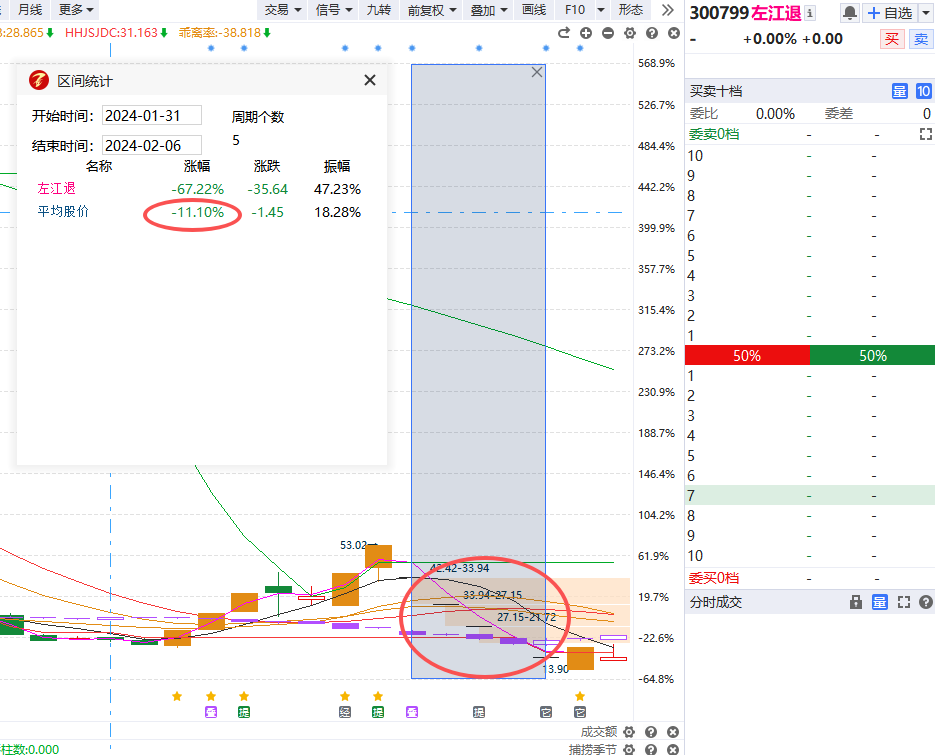Click the 形态 pattern toolbar item

(631, 10)
